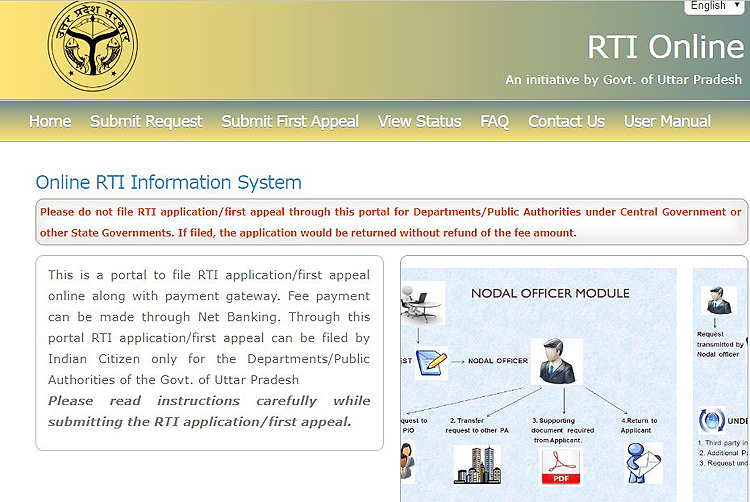Screen dimensions: 750x502
Task: Open the English language dropdown
Action: click(x=717, y=6)
